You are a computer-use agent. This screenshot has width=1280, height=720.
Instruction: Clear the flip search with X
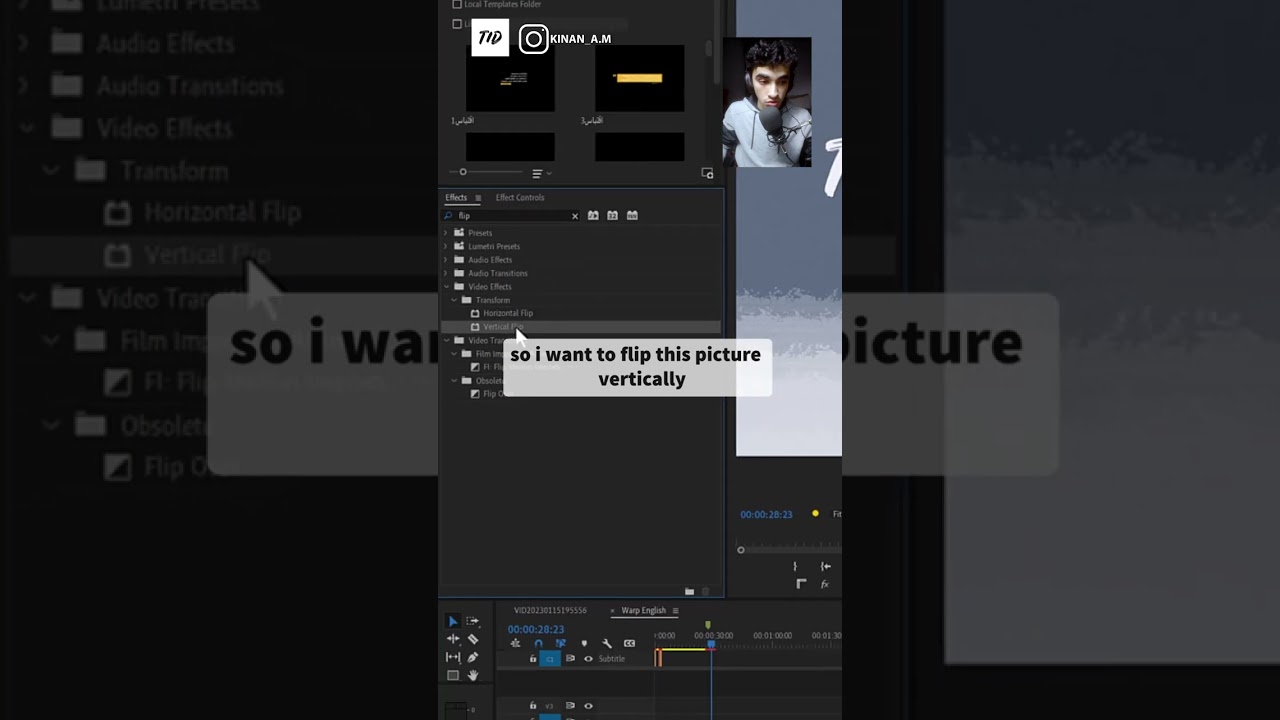coord(575,216)
